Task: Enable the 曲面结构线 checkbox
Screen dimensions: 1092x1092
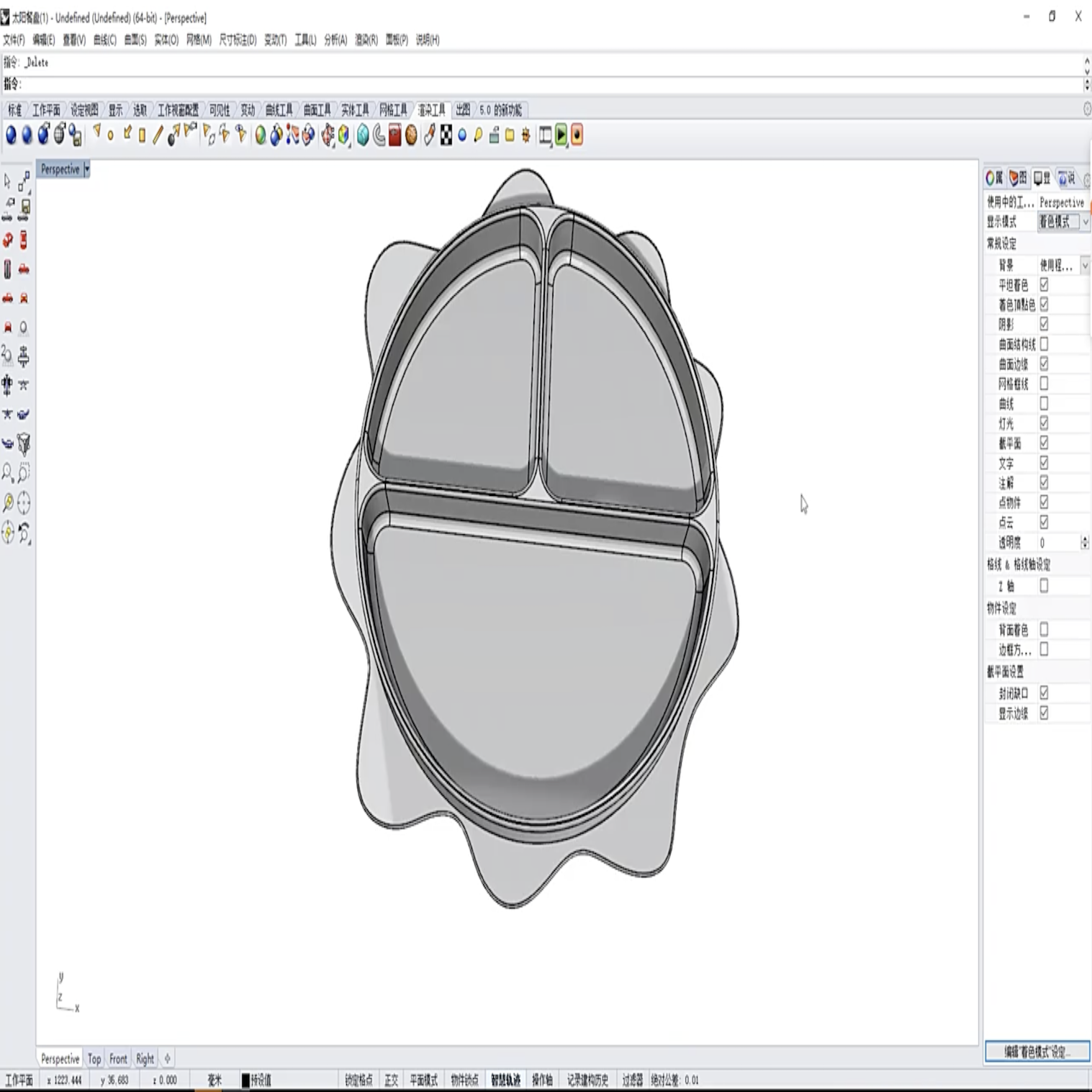Action: pos(1044,344)
